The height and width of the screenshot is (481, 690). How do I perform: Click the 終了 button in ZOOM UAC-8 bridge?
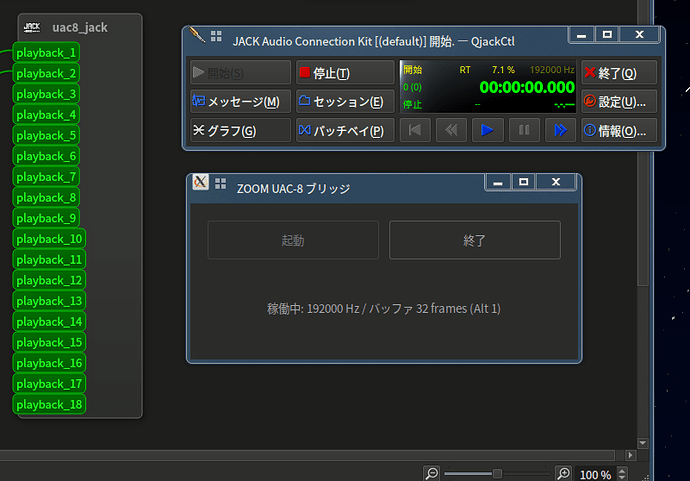475,240
